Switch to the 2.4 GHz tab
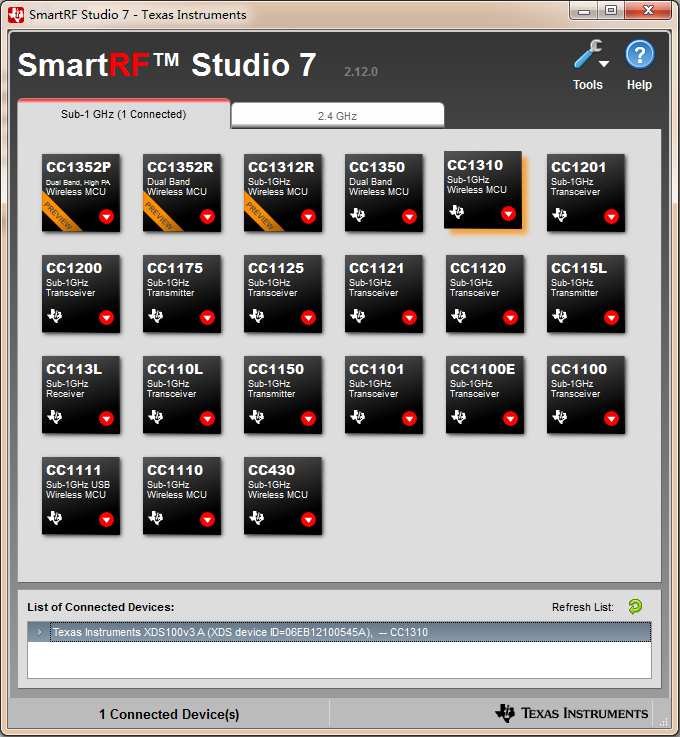 [337, 116]
